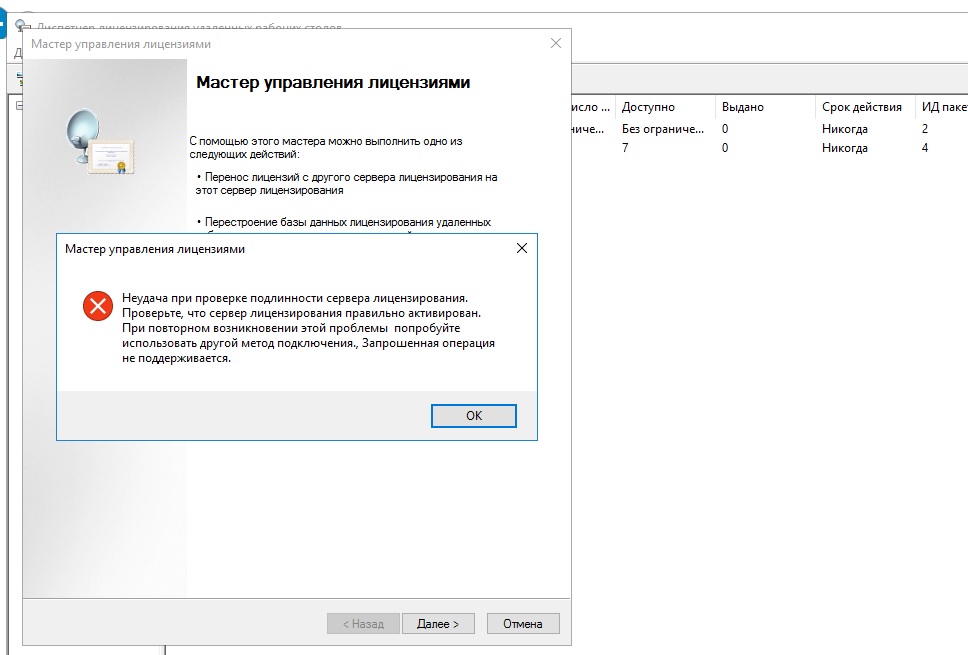968x655 pixels.
Task: Click the Перенос лицензий bullet text
Action: [x=346, y=183]
